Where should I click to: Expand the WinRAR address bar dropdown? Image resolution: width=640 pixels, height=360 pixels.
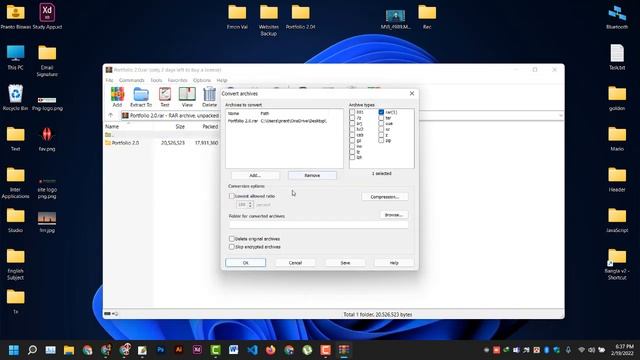pyautogui.click(x=560, y=116)
